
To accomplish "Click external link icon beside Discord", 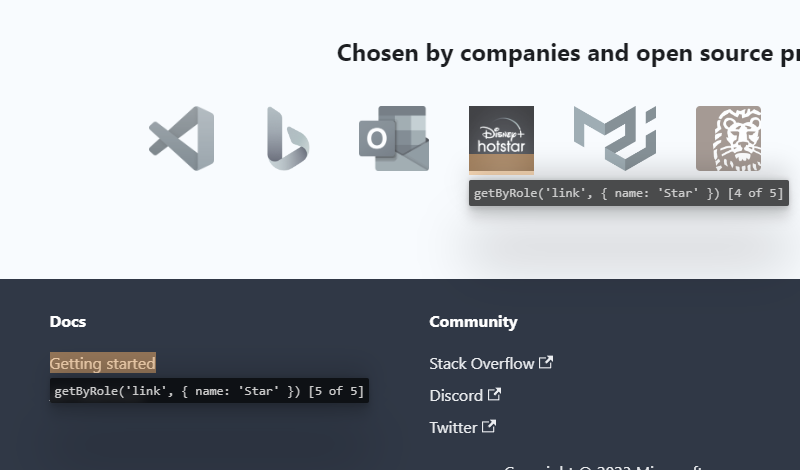I will (494, 394).
